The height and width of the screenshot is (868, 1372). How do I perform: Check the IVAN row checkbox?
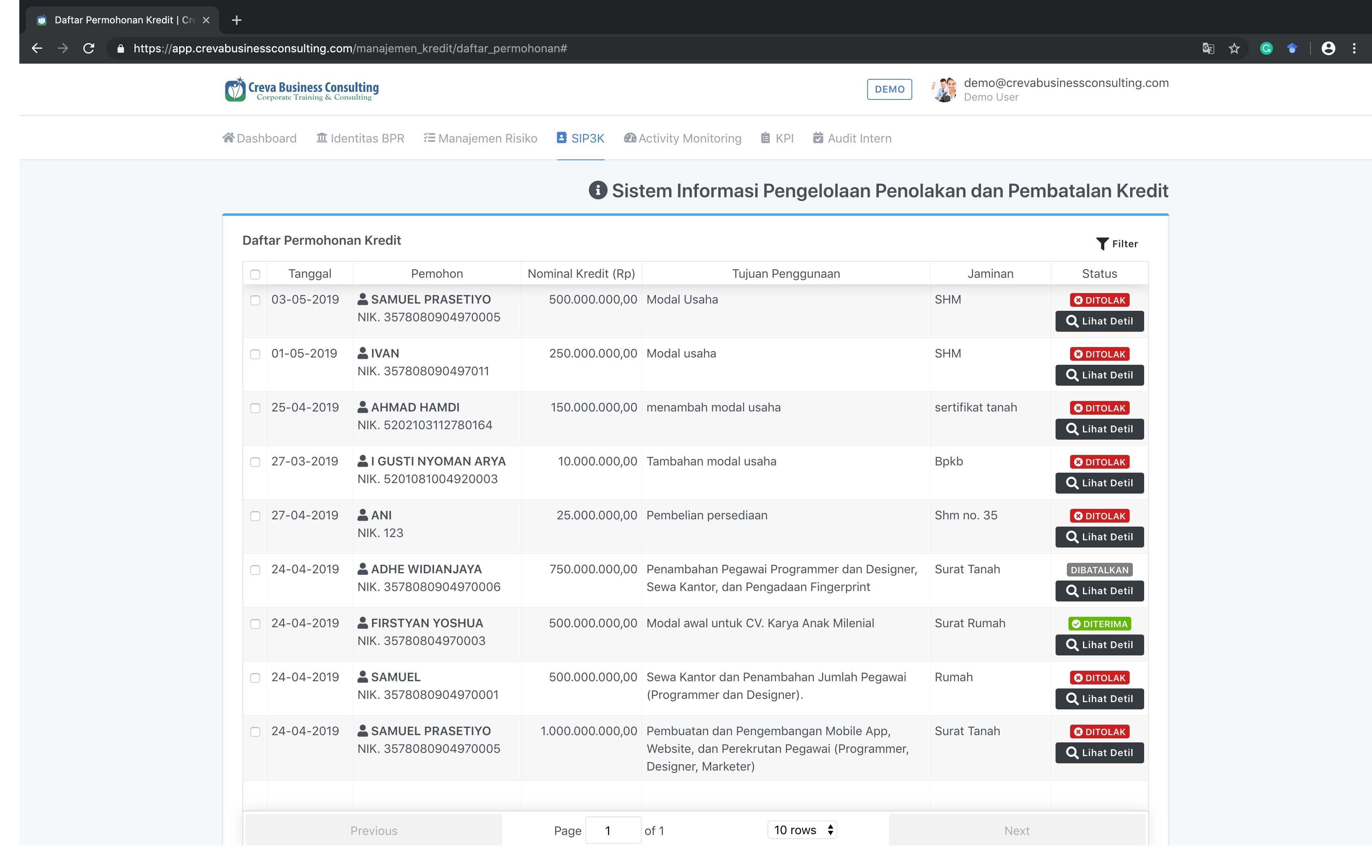pyautogui.click(x=255, y=355)
